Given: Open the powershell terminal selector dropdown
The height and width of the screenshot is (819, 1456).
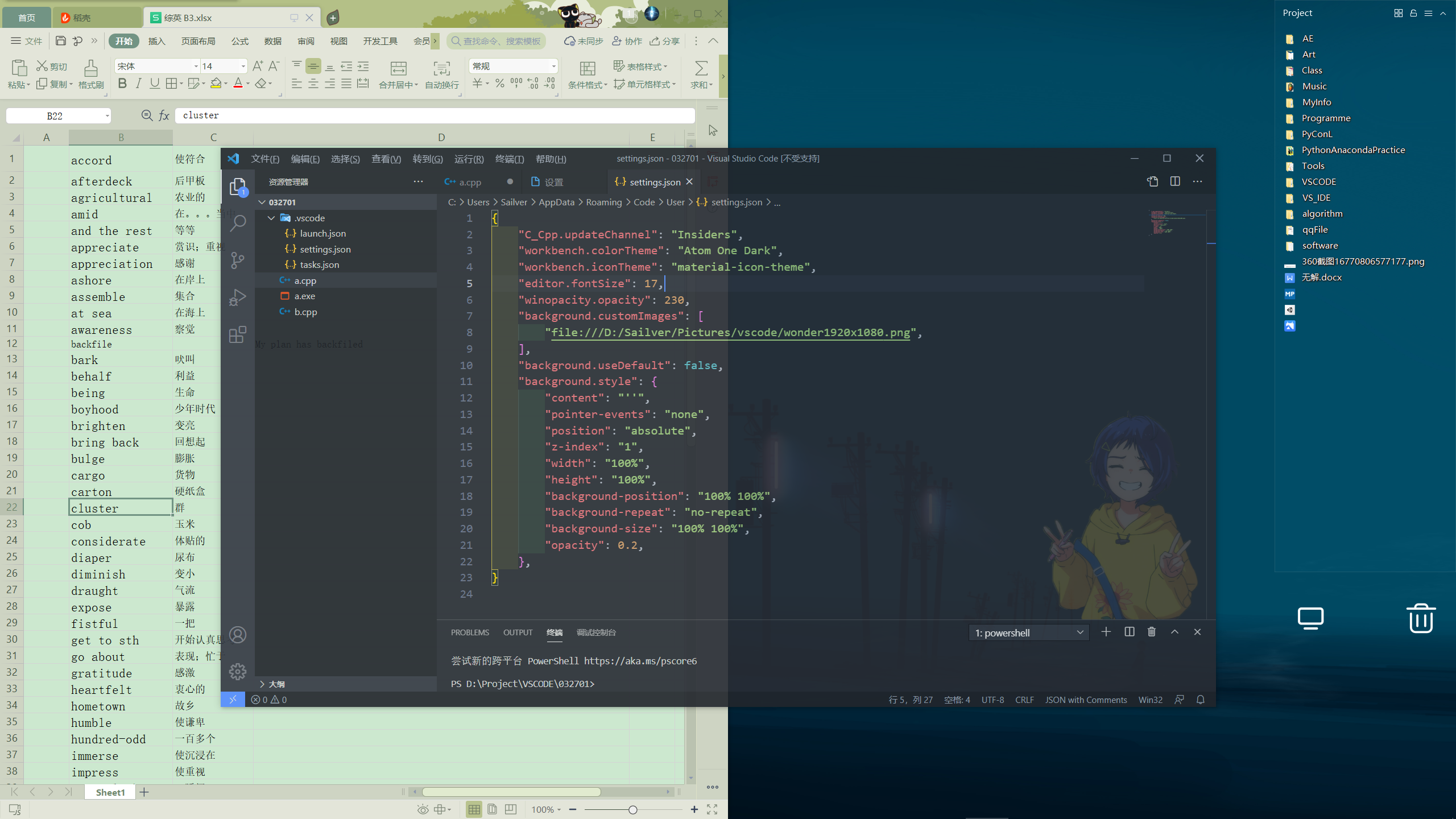Looking at the screenshot, I should click(x=1028, y=632).
